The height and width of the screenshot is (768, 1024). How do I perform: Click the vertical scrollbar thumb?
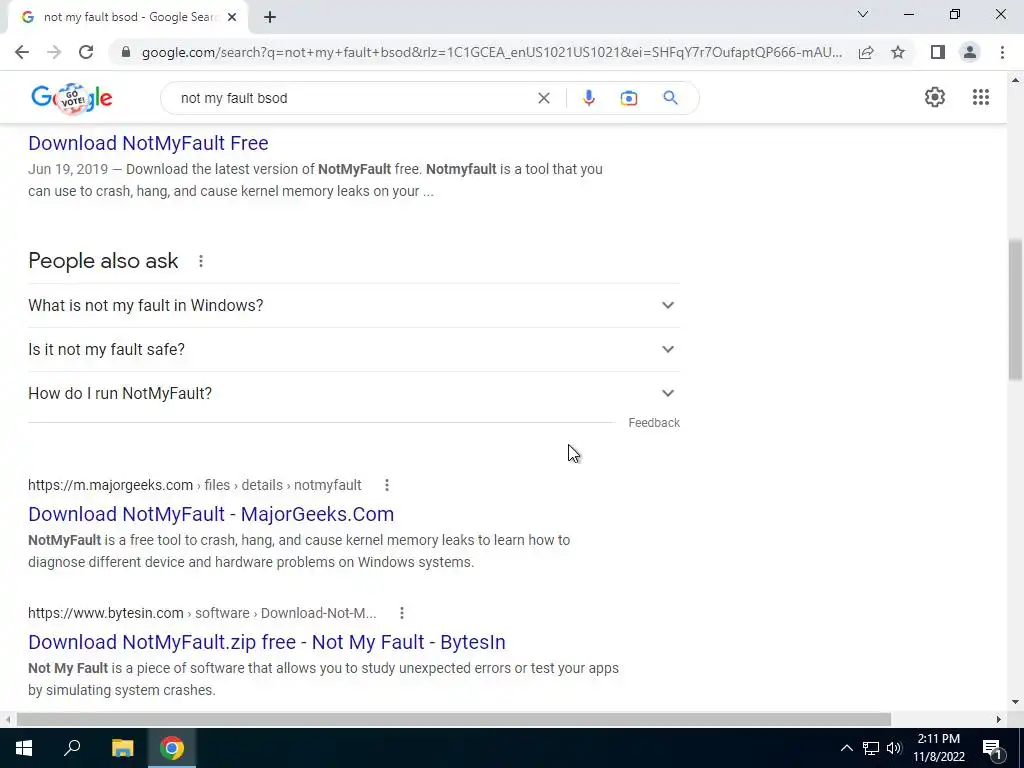[1015, 309]
